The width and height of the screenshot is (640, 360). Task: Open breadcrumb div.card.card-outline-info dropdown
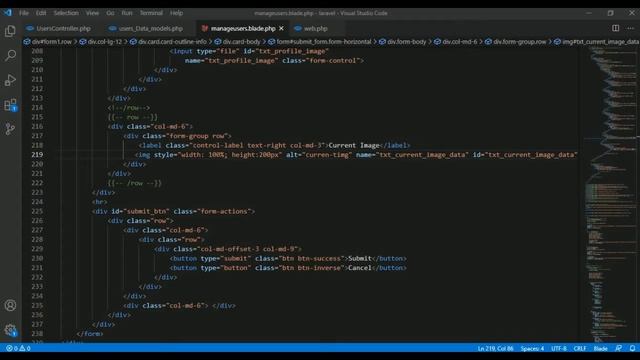point(168,42)
